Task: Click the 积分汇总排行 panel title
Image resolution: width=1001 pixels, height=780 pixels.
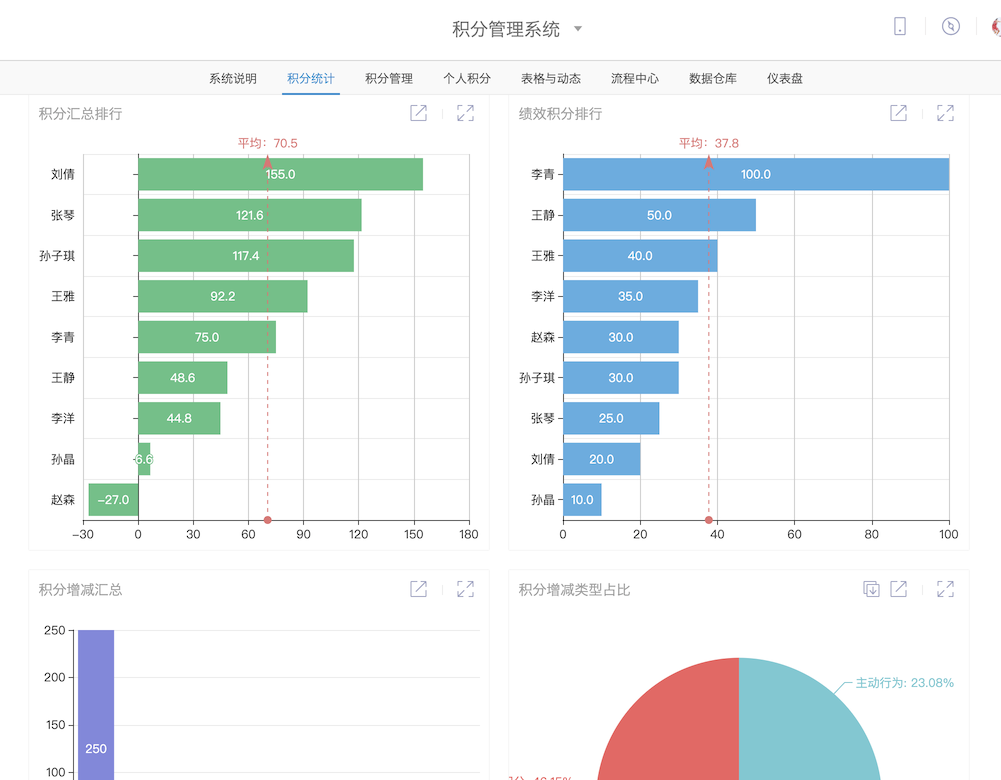Action: click(x=80, y=114)
